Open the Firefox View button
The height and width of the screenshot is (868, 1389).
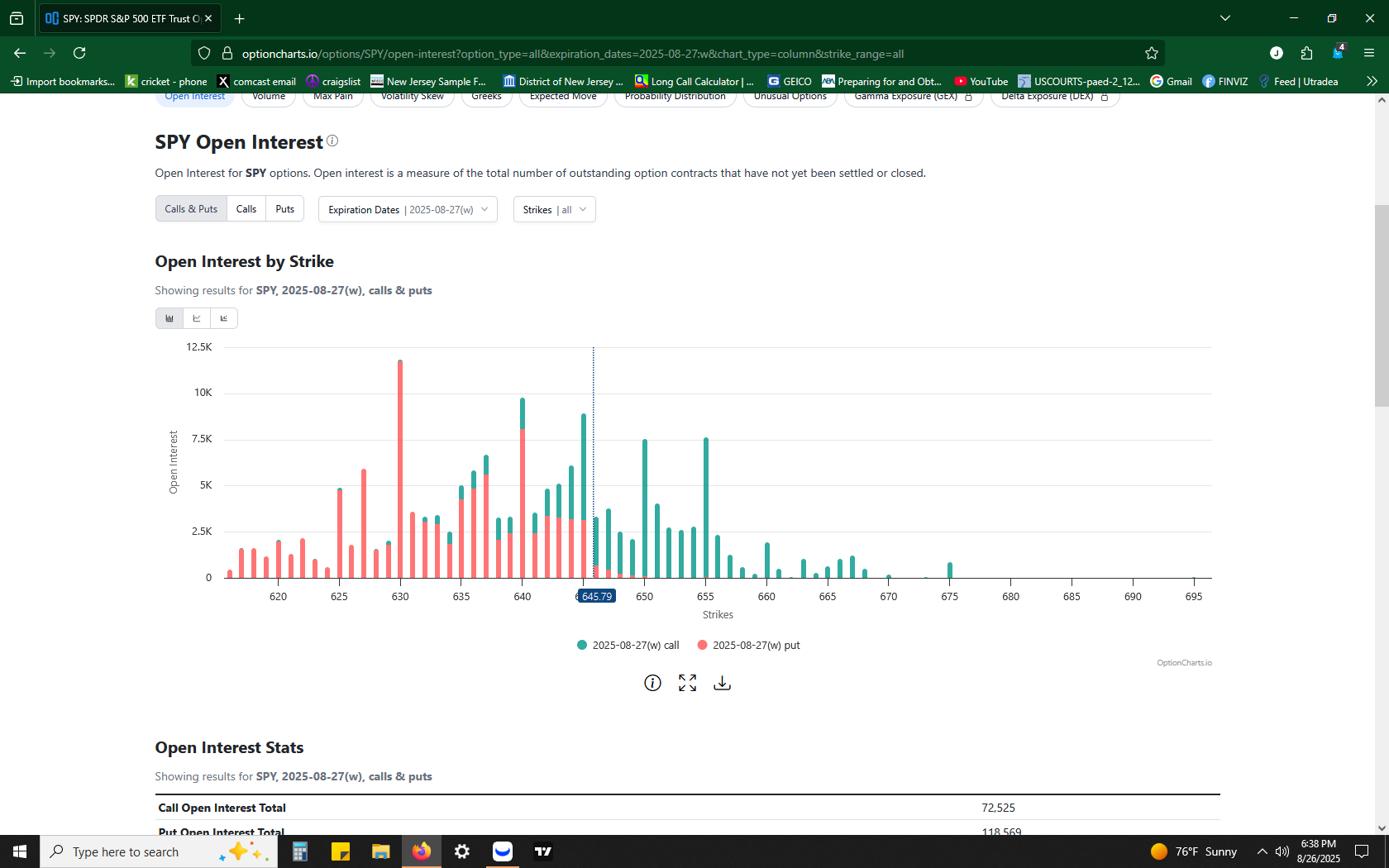(17, 18)
